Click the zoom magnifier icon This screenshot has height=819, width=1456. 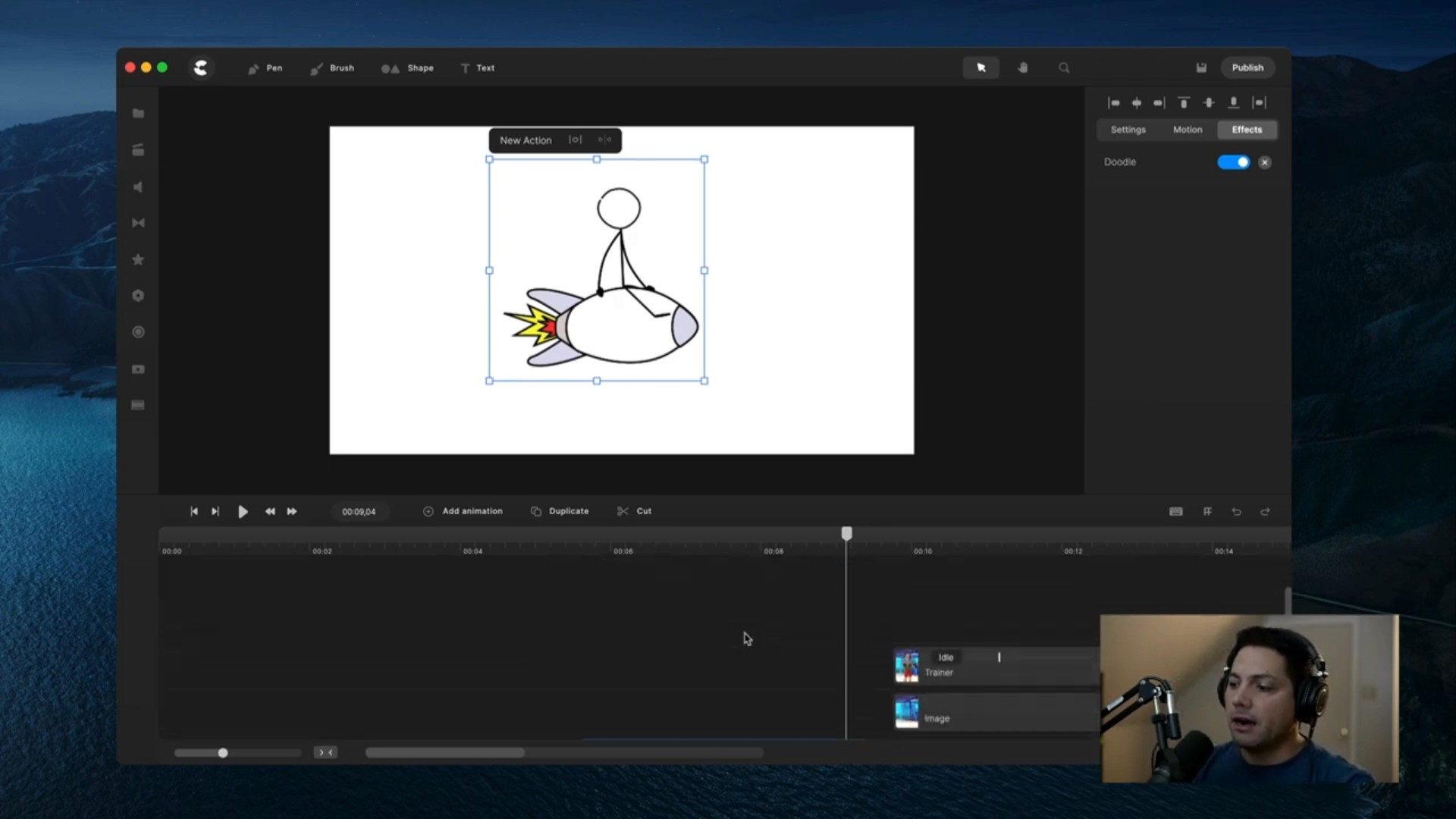pyautogui.click(x=1064, y=68)
